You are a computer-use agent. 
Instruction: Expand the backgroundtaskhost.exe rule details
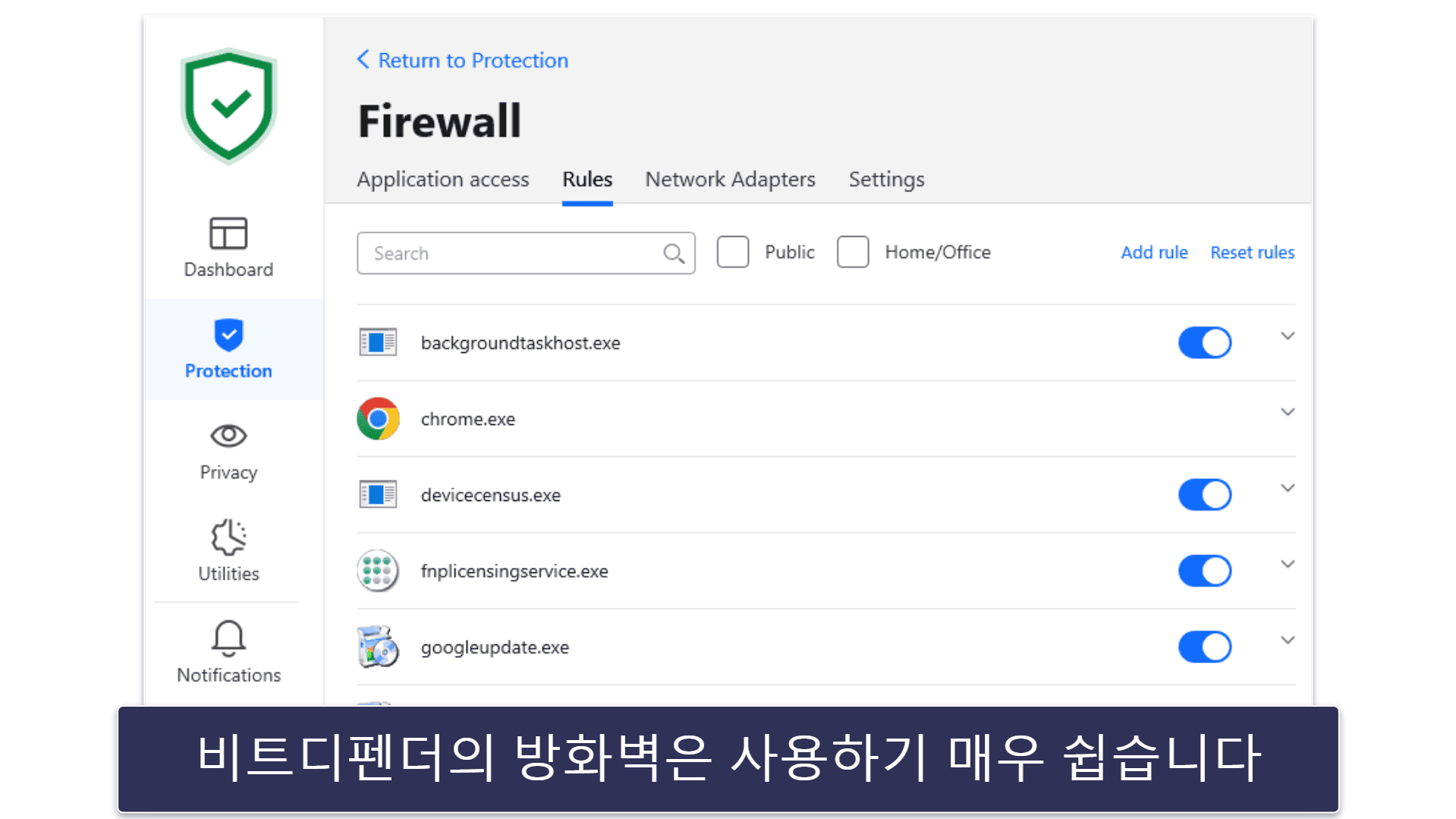coord(1288,335)
